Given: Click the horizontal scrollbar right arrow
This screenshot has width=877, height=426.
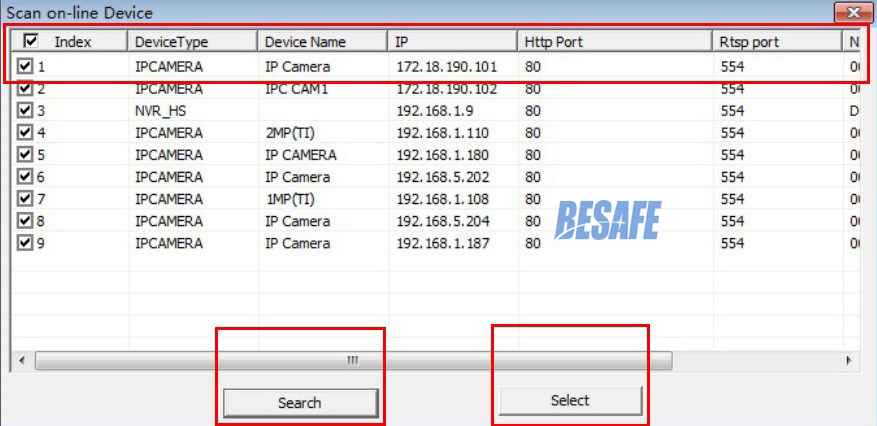Looking at the screenshot, I should tap(849, 360).
